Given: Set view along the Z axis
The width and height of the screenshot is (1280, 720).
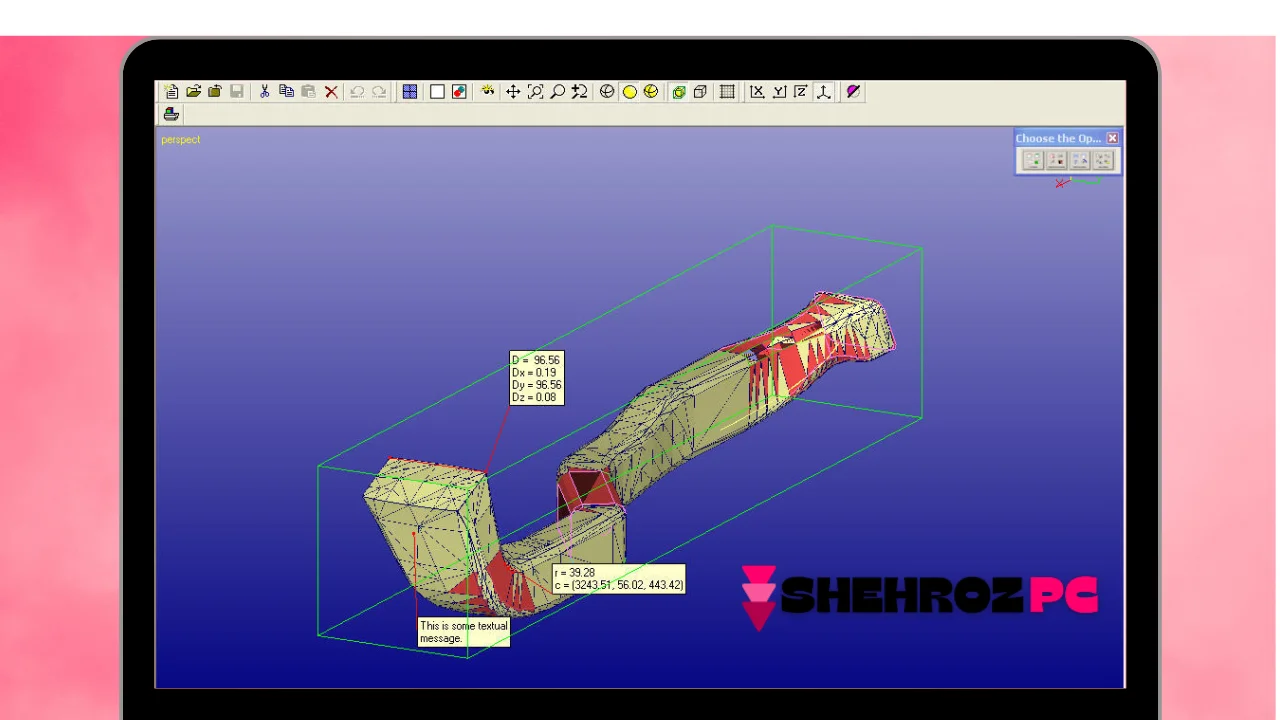Looking at the screenshot, I should (x=801, y=92).
